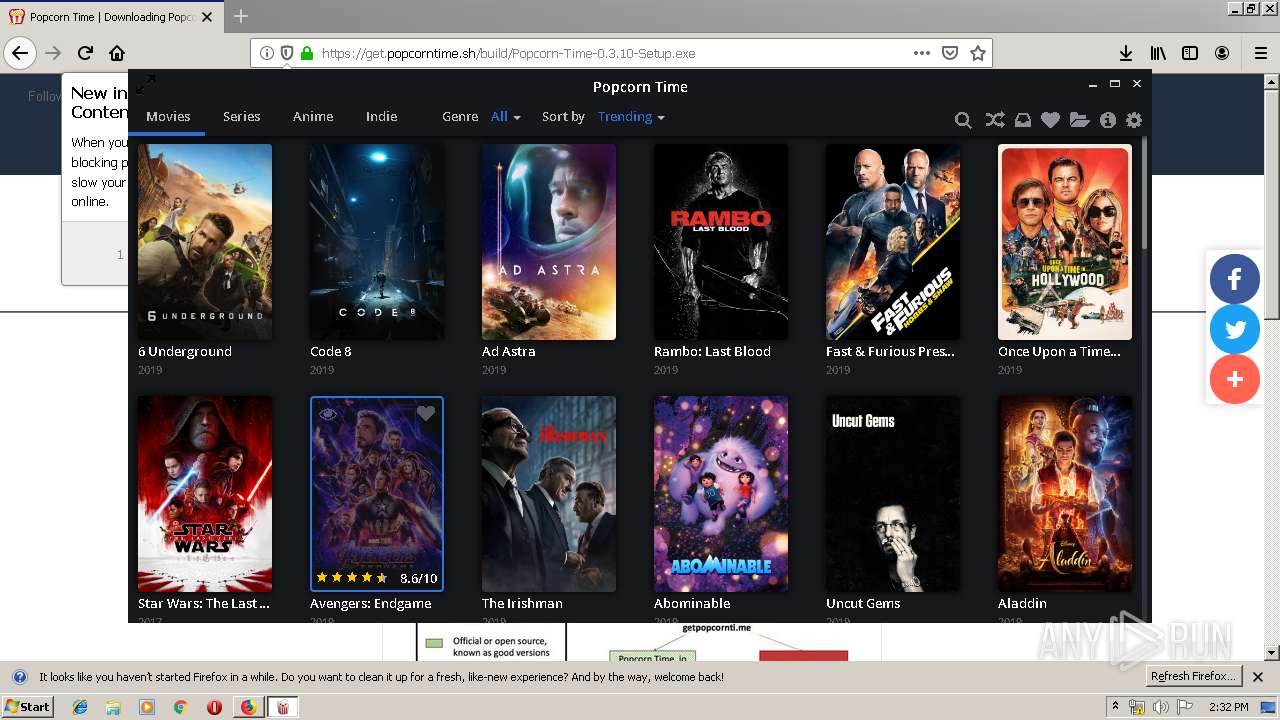Reload the page in Firefox
Screen dimensions: 1280x720
[86, 53]
